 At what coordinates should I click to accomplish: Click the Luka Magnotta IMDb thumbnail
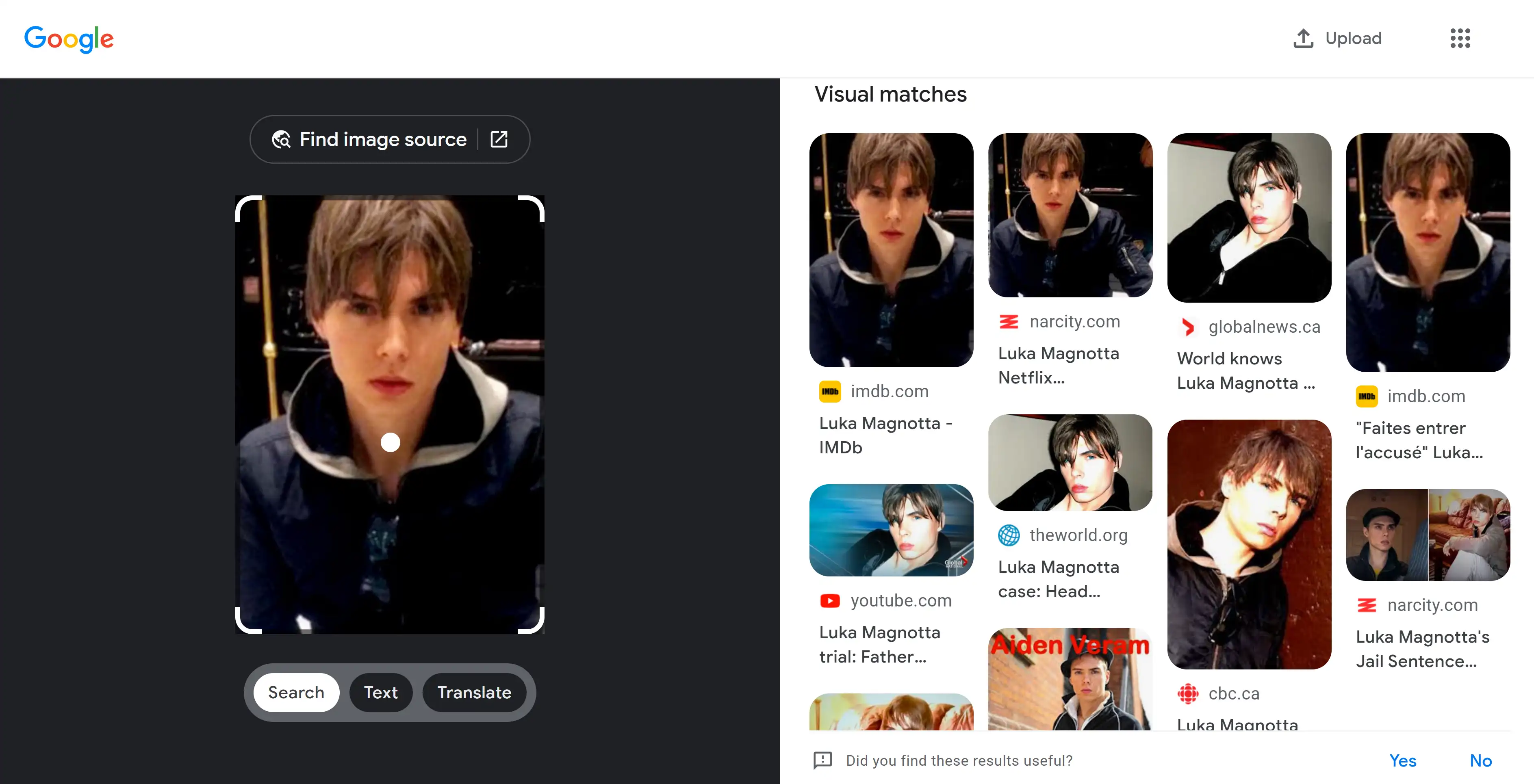(x=891, y=250)
